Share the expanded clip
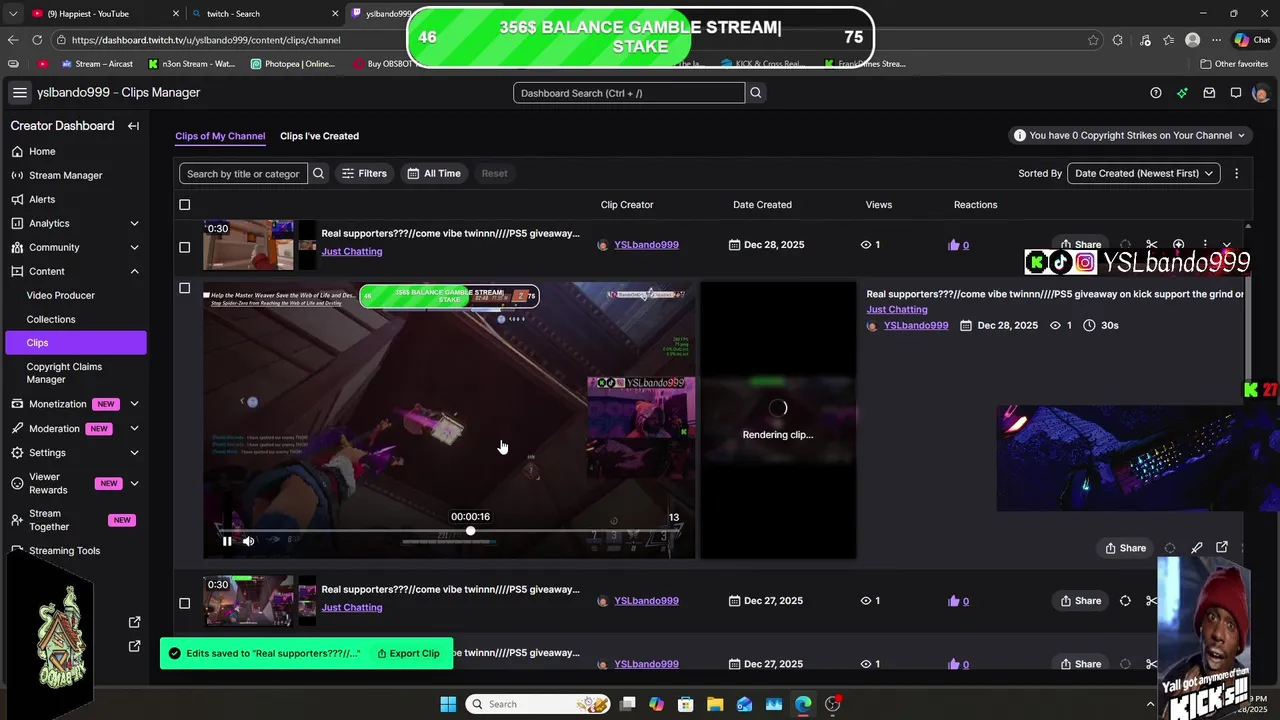The width and height of the screenshot is (1280, 720). coord(1125,548)
